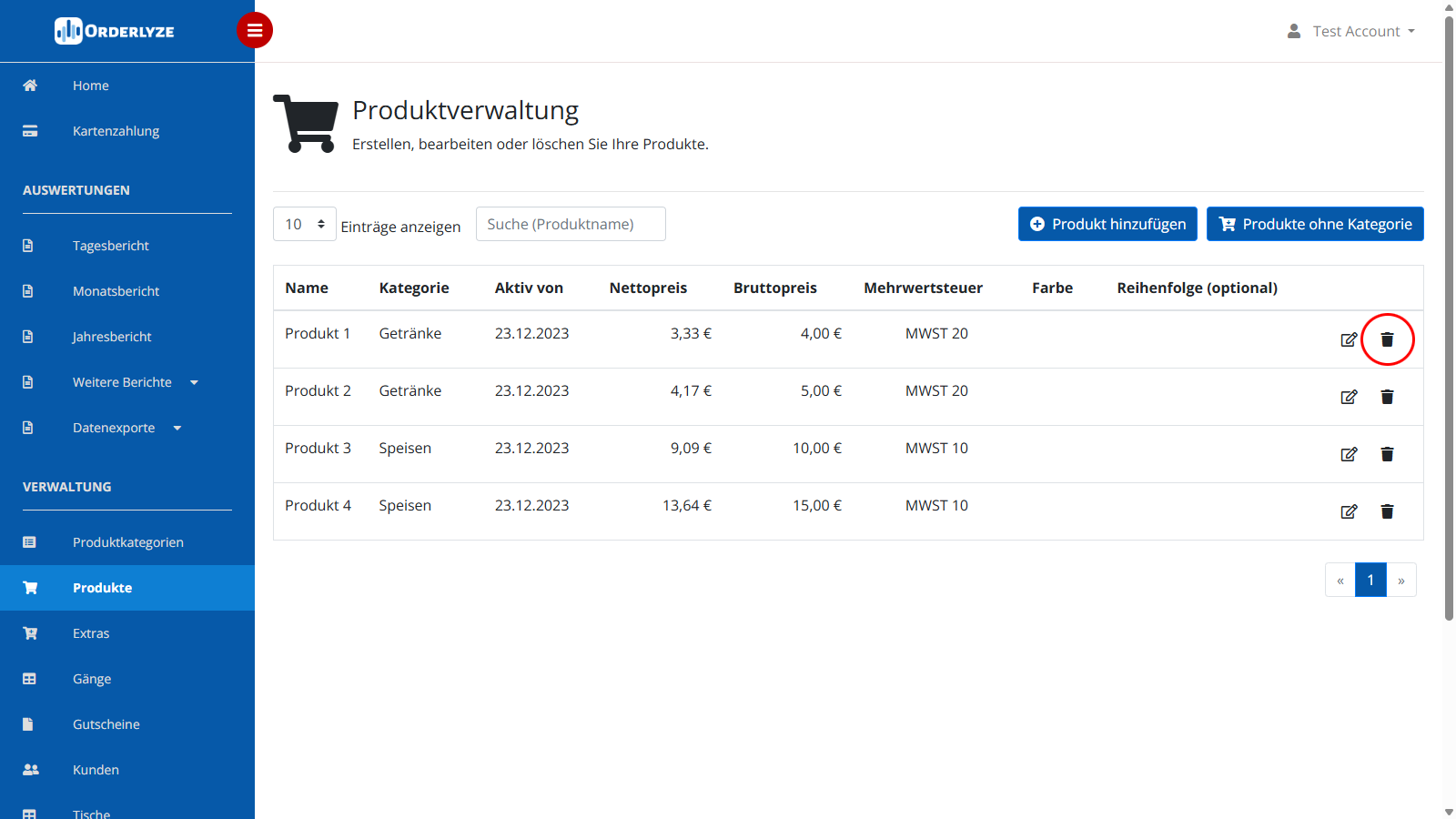Click the Farbe column header
The height and width of the screenshot is (819, 1456).
click(1052, 288)
